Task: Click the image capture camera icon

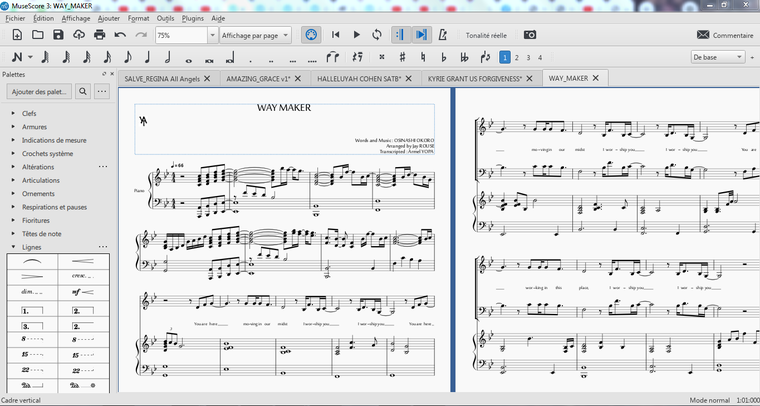Action: click(x=529, y=35)
